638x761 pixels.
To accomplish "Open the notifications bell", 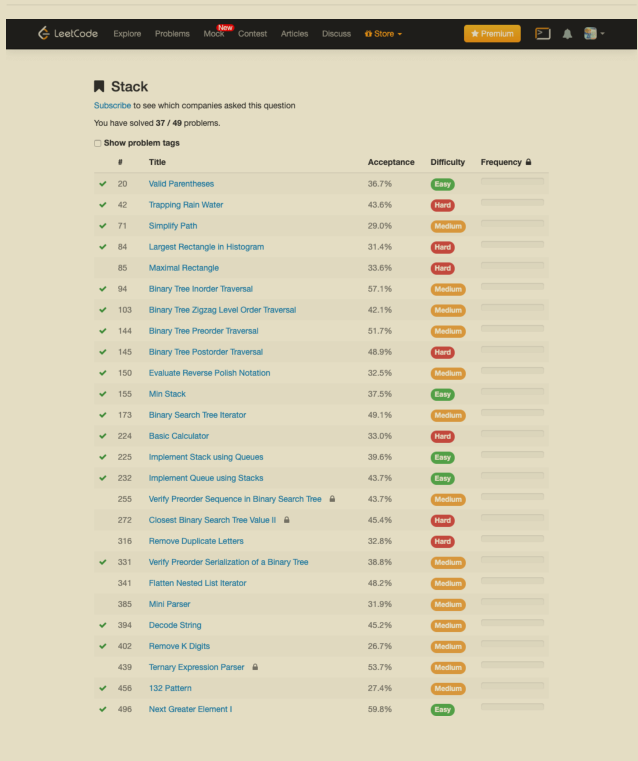I will (567, 34).
